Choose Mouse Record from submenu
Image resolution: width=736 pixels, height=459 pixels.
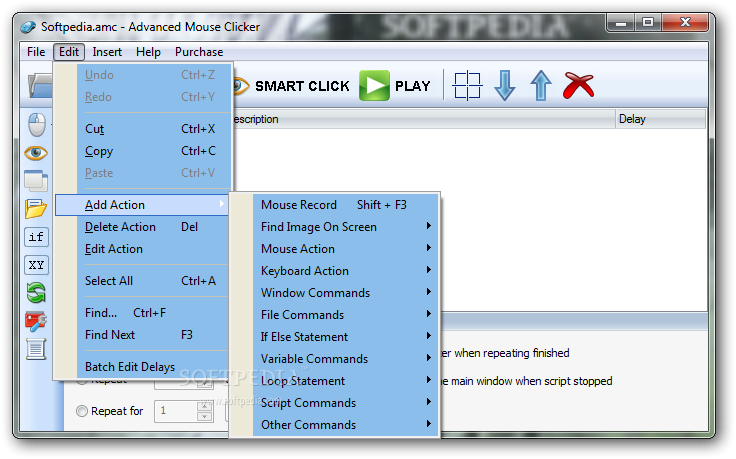[345, 205]
